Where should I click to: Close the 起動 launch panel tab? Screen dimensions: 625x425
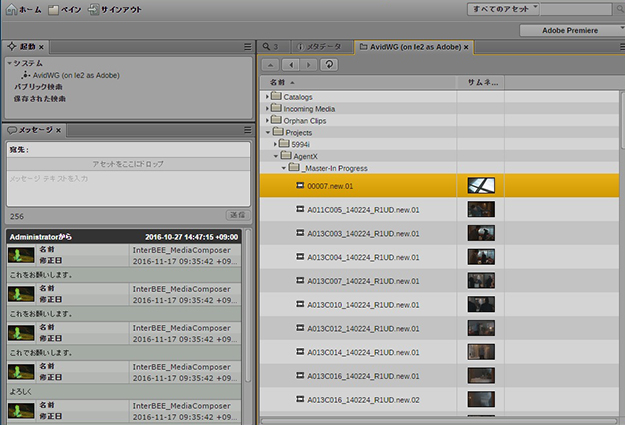(x=41, y=47)
